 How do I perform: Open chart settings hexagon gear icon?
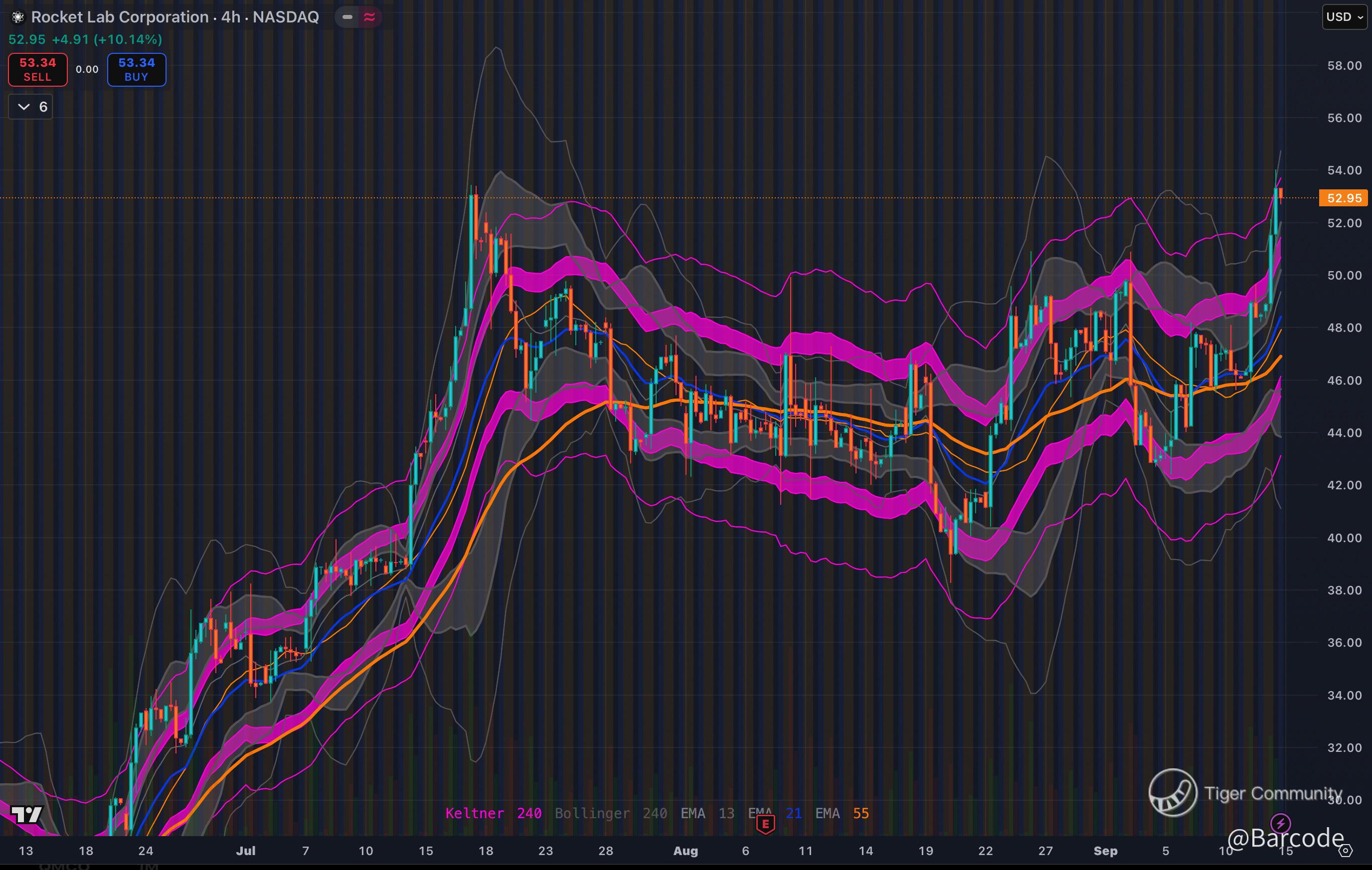[x=1345, y=851]
